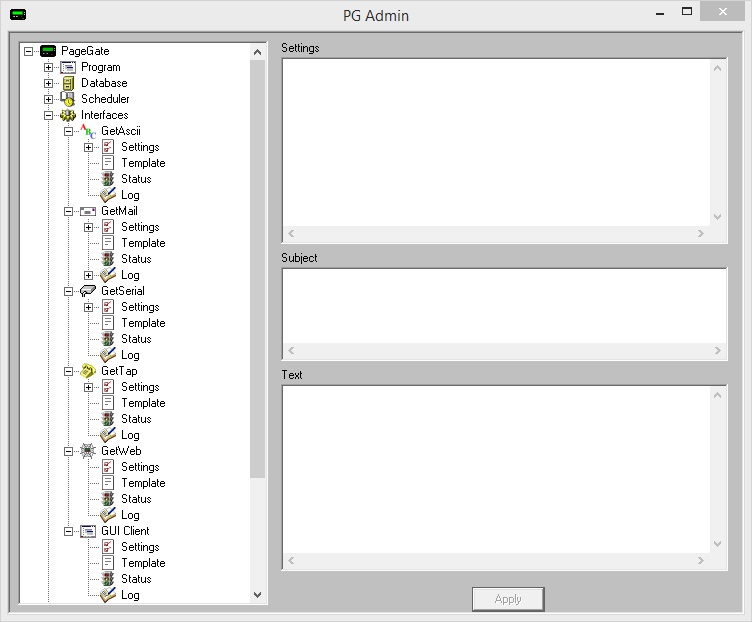Click the Database node icon
This screenshot has height=622, width=752.
click(x=68, y=83)
